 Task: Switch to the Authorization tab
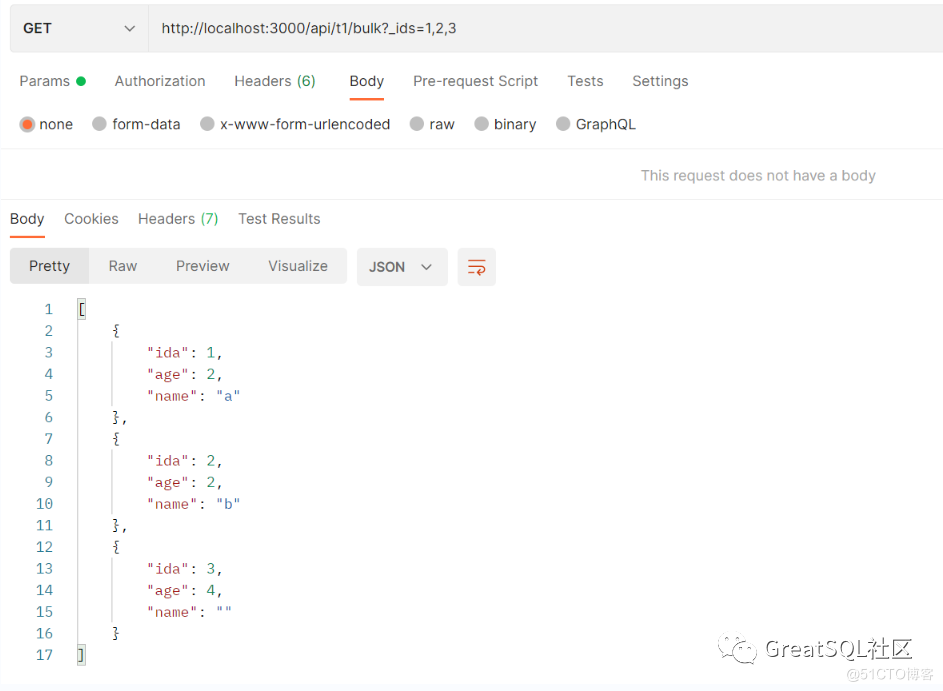pos(160,81)
